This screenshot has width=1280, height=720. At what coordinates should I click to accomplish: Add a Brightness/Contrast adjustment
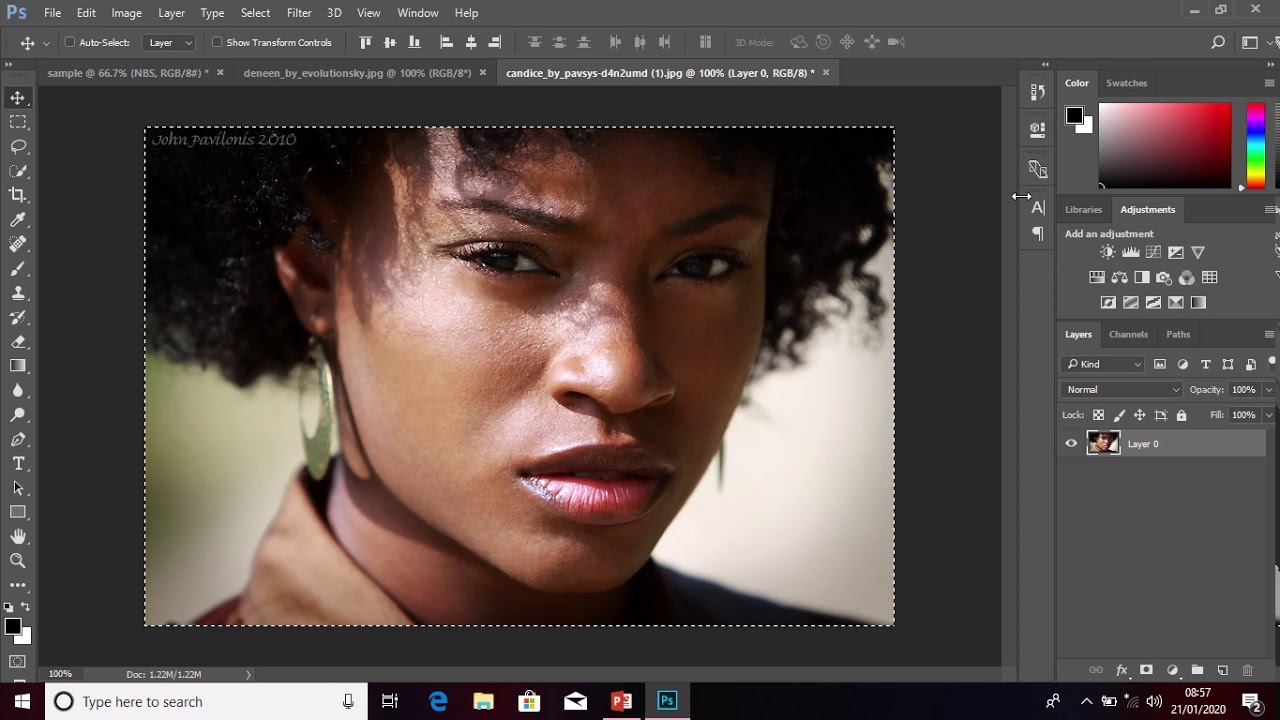pyautogui.click(x=1107, y=253)
